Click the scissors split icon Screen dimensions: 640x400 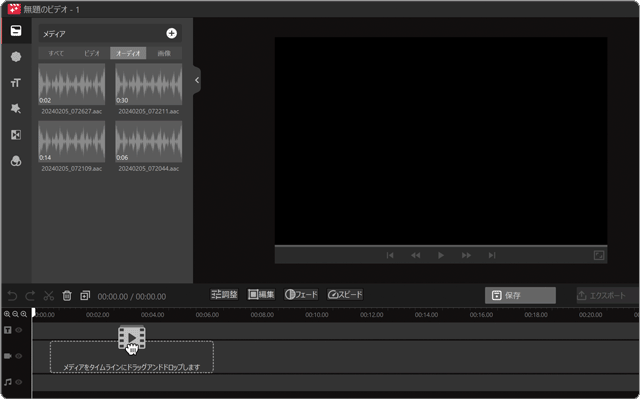pyautogui.click(x=48, y=296)
